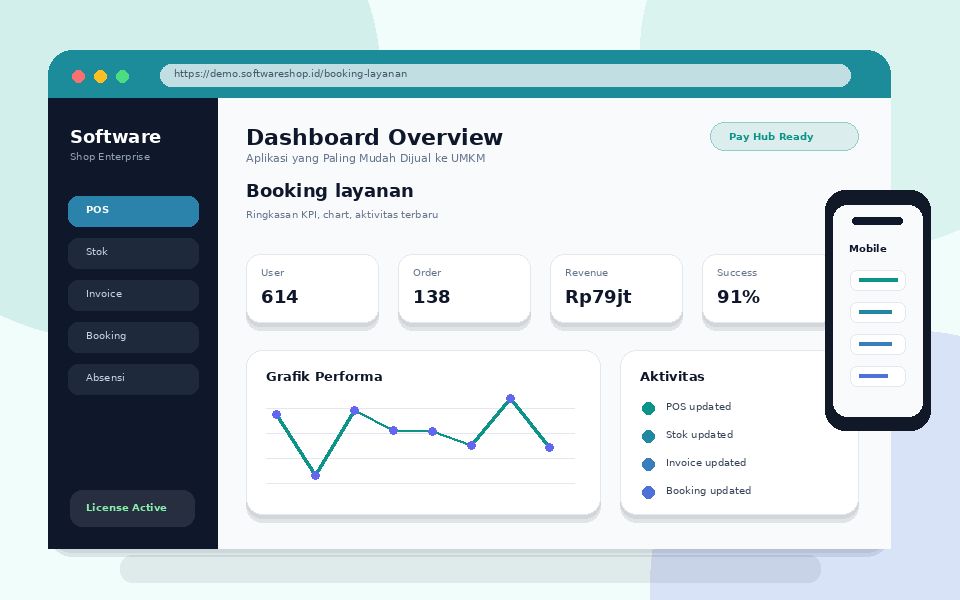Click the last data point on the chart
Image resolution: width=960 pixels, height=600 pixels.
coord(549,448)
